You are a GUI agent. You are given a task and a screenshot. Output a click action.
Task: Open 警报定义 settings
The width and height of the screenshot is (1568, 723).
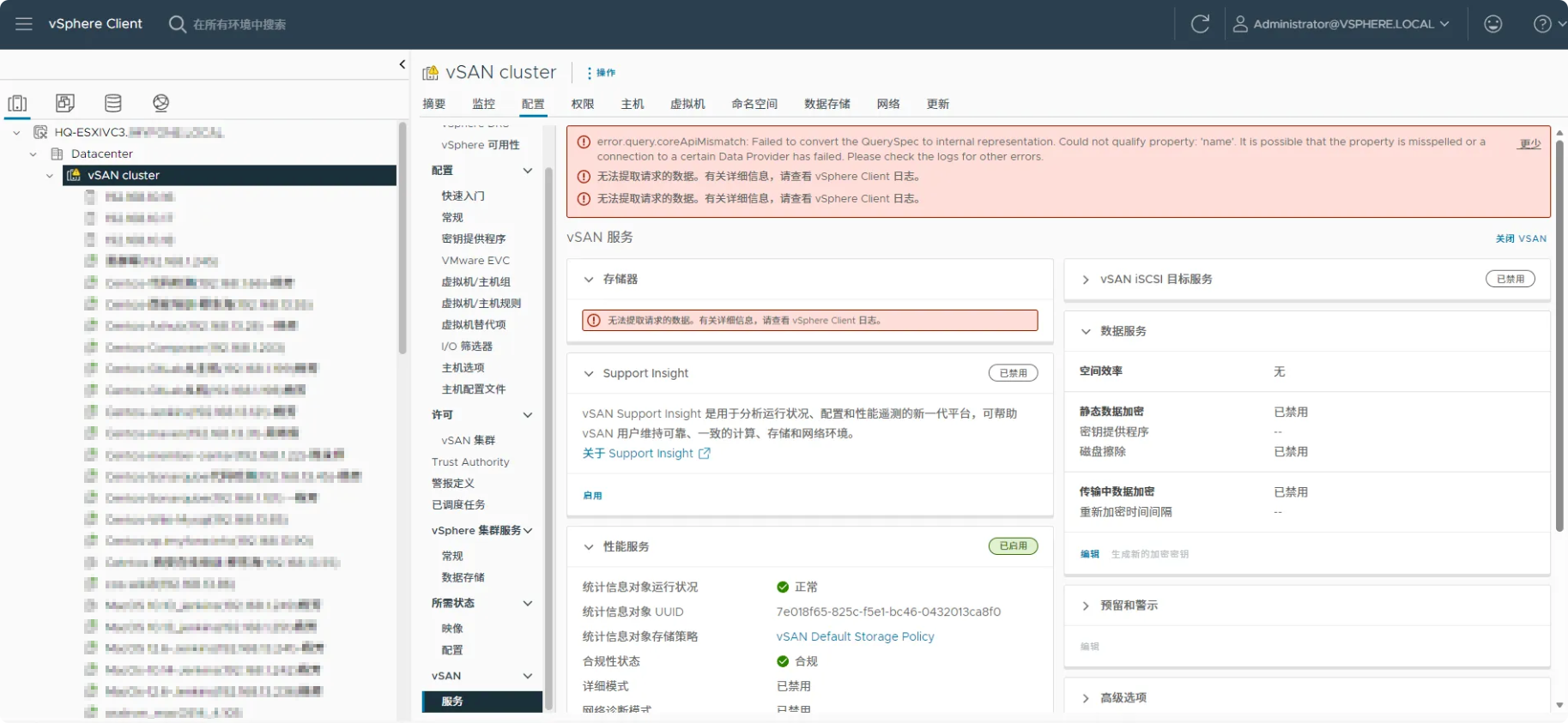click(453, 483)
